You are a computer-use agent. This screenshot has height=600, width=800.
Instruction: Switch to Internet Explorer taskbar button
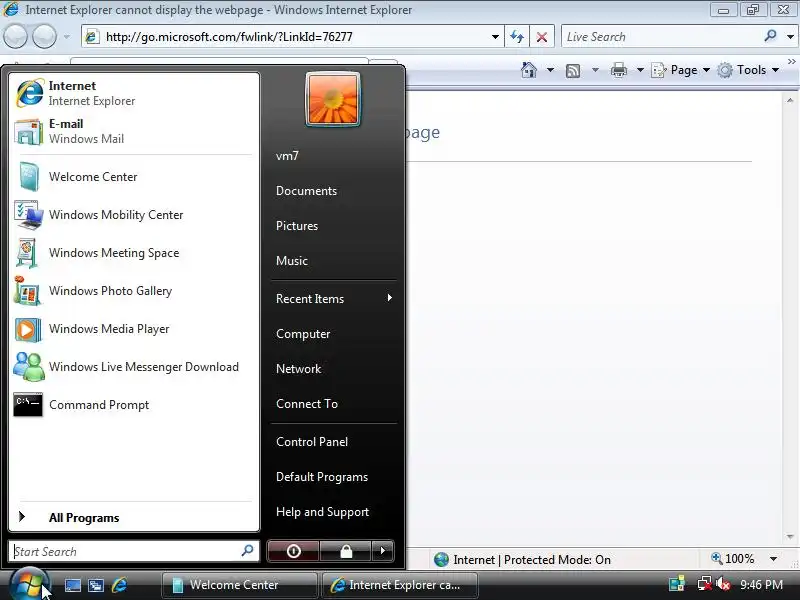pyautogui.click(x=399, y=585)
